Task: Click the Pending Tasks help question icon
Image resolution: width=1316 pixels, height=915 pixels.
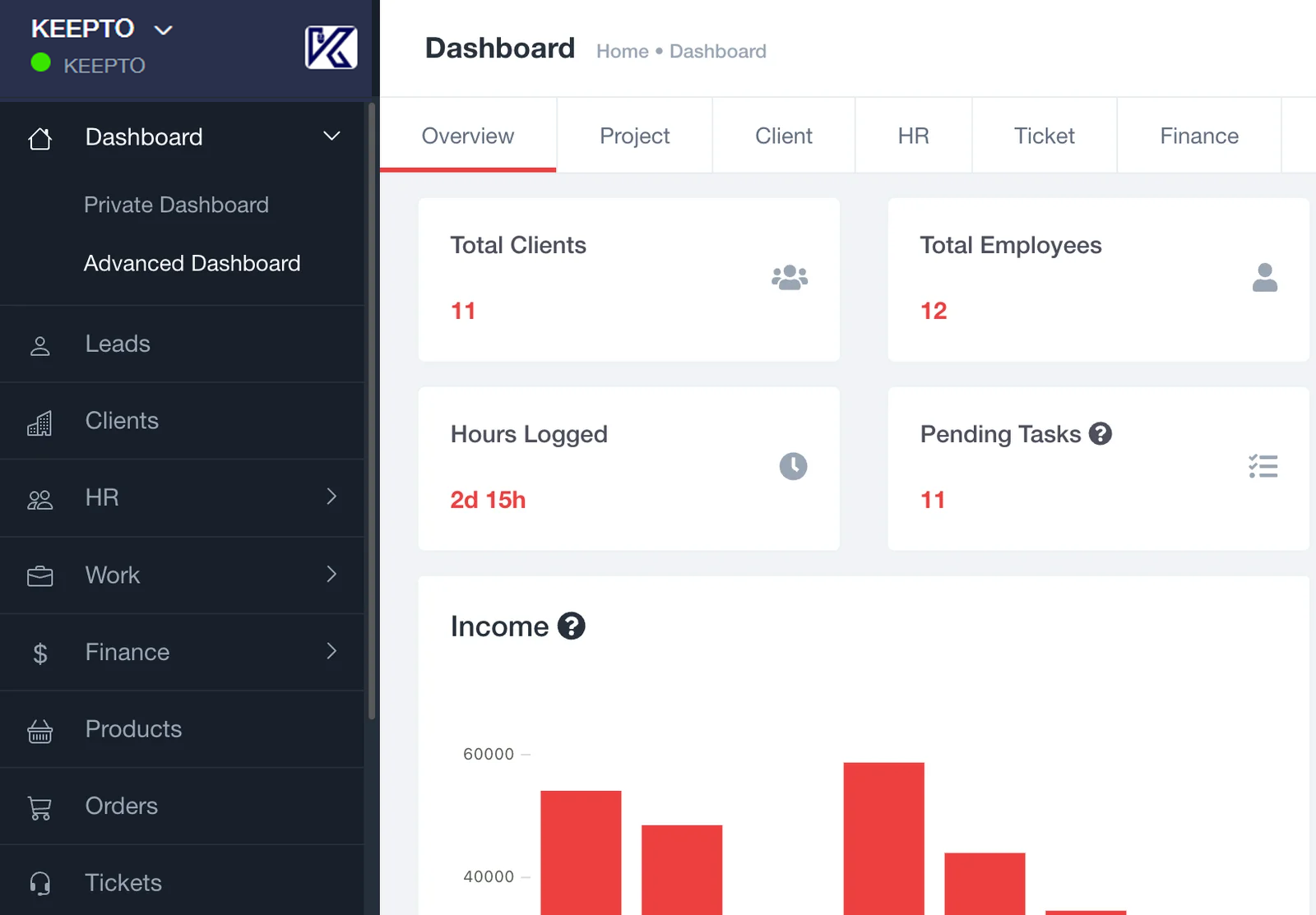Action: click(1100, 433)
